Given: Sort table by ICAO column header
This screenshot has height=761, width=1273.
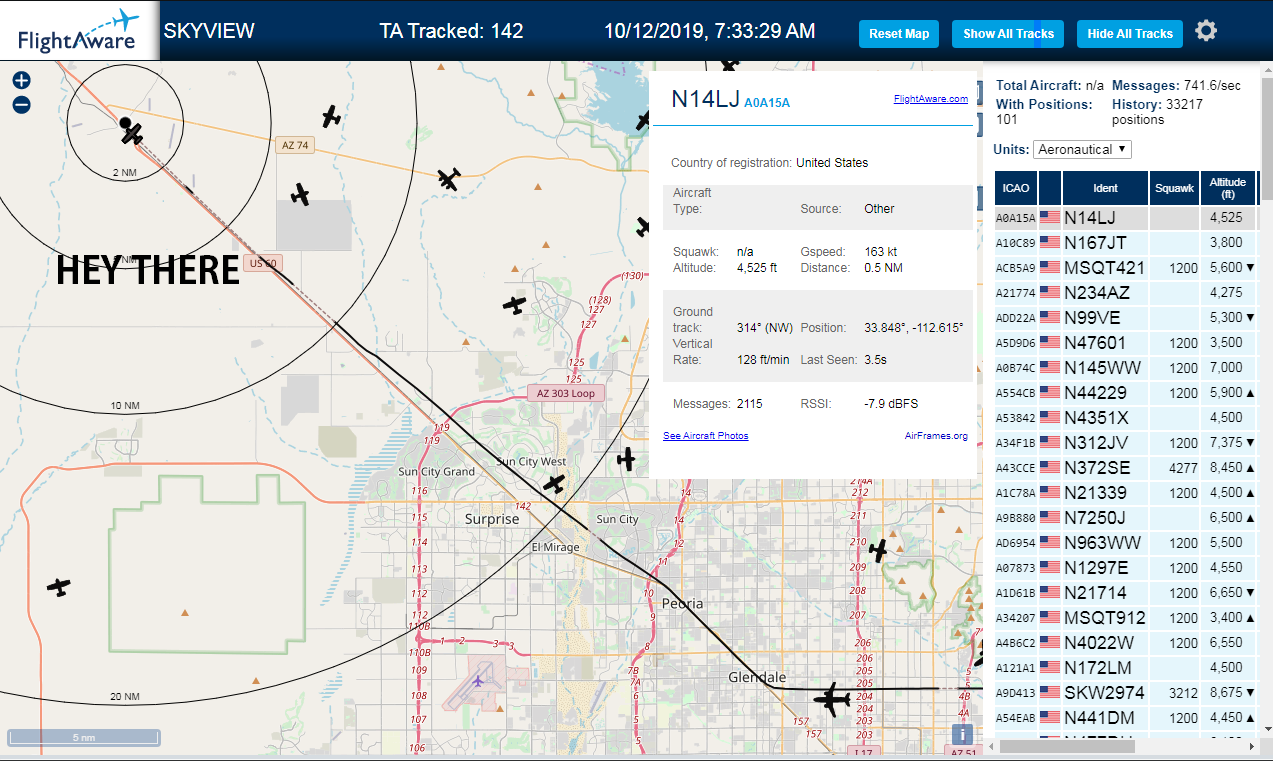Looking at the screenshot, I should [x=1016, y=187].
